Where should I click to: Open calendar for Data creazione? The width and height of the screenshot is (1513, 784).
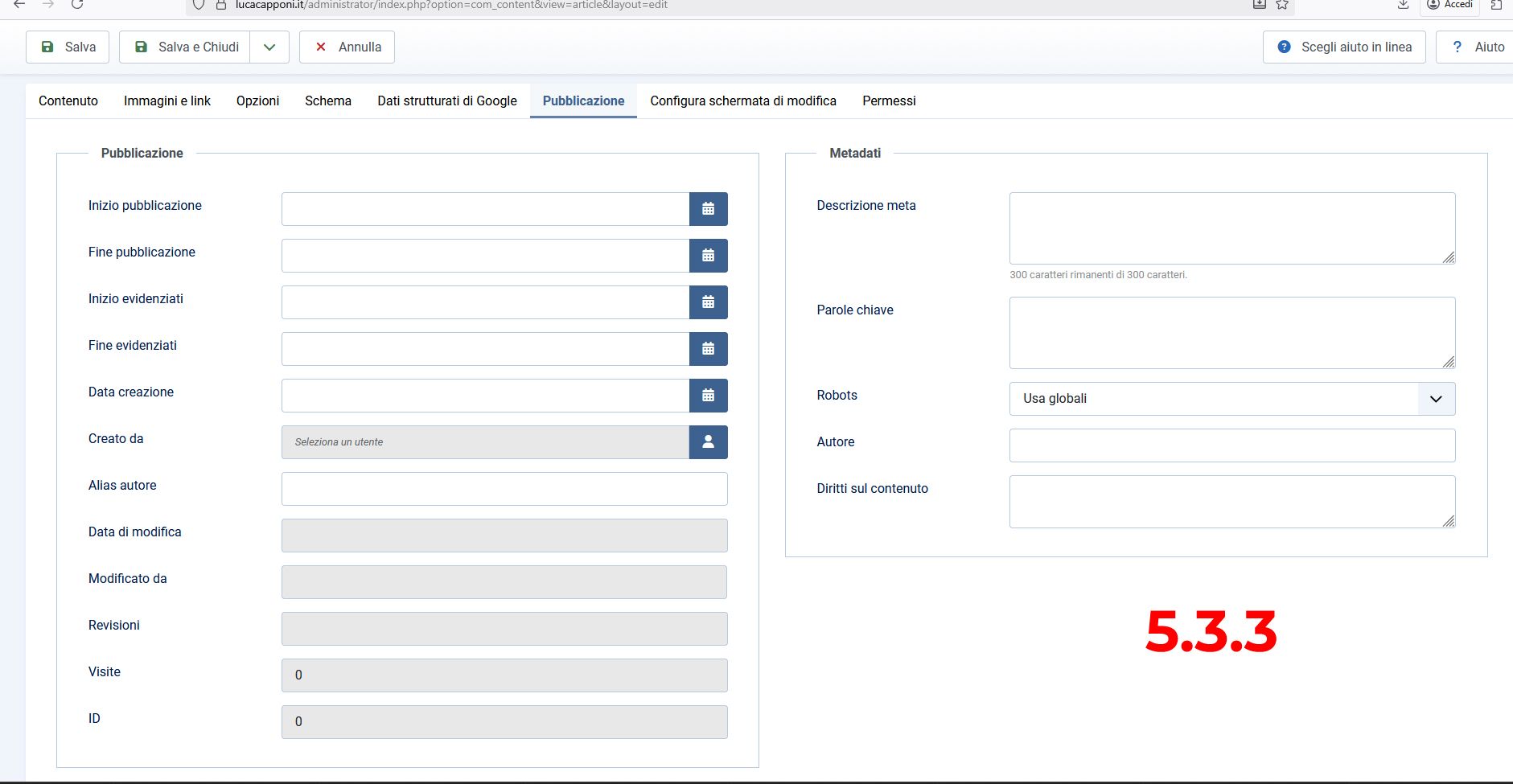[708, 396]
